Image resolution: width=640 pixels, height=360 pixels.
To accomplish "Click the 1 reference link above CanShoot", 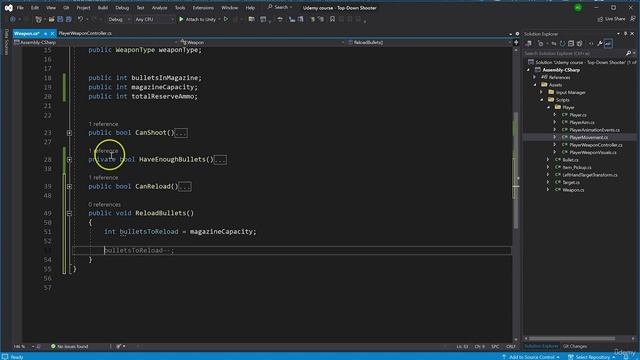I will (x=103, y=124).
